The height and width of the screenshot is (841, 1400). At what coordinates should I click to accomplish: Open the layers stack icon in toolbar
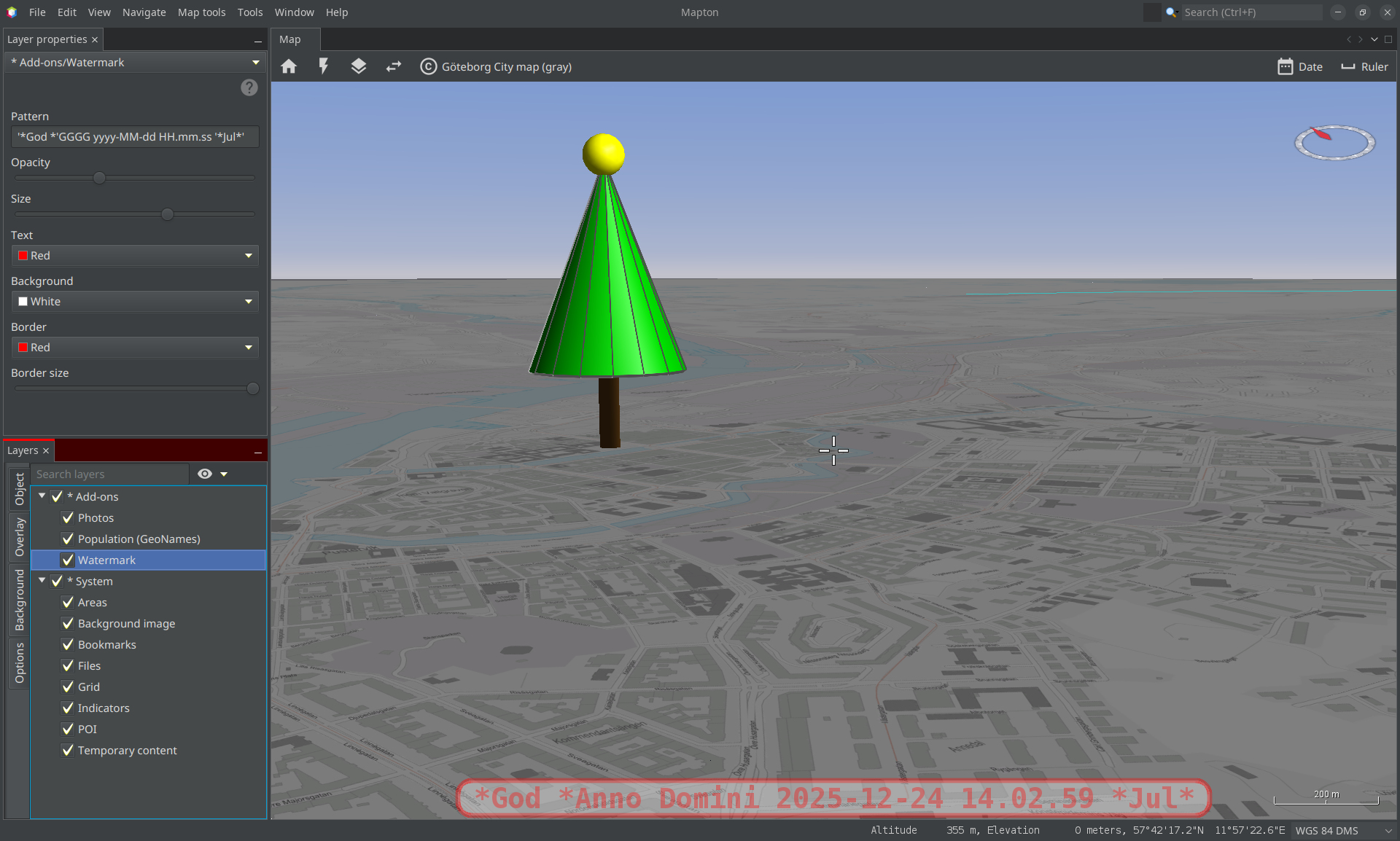tap(358, 67)
